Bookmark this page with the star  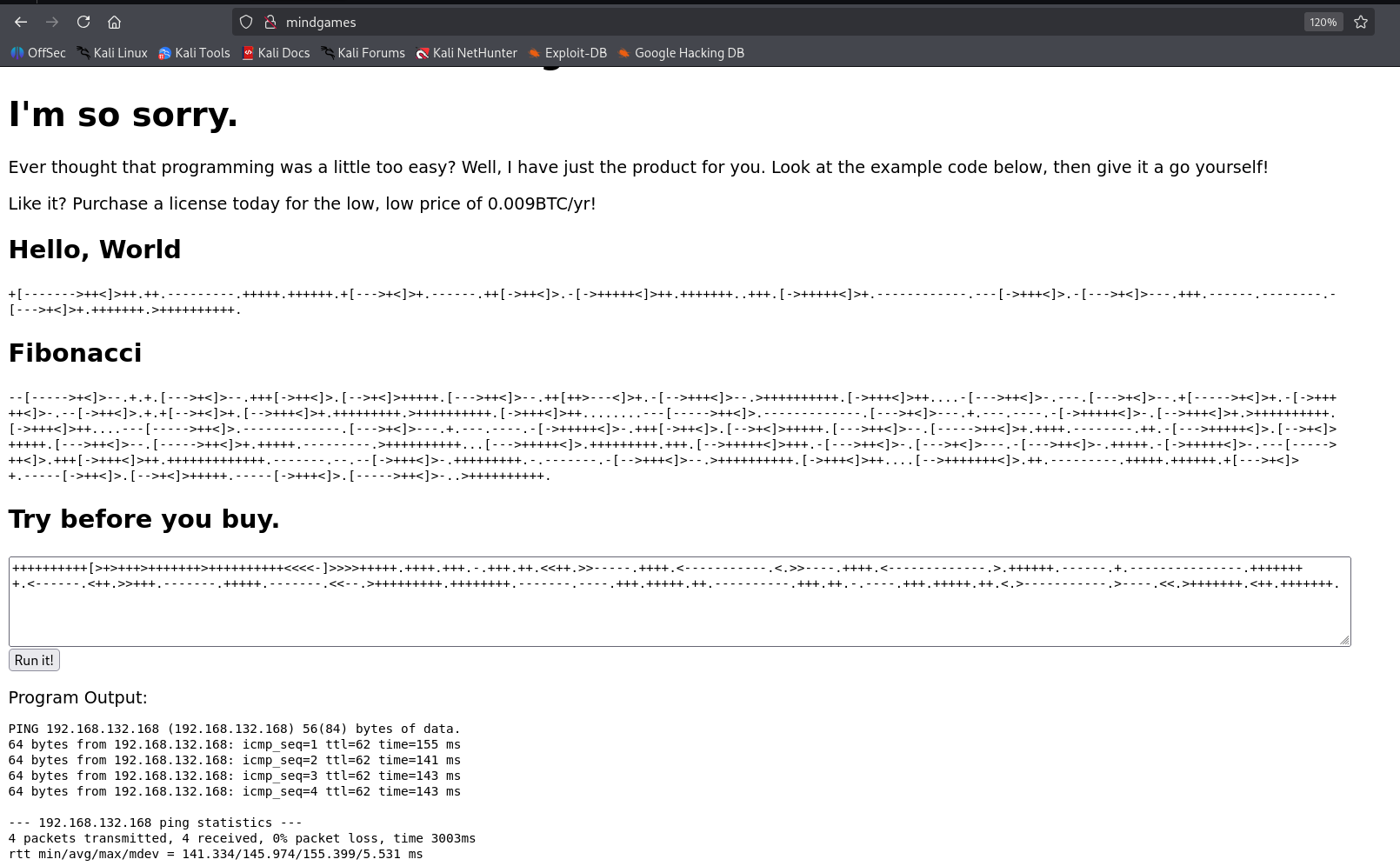click(1361, 22)
